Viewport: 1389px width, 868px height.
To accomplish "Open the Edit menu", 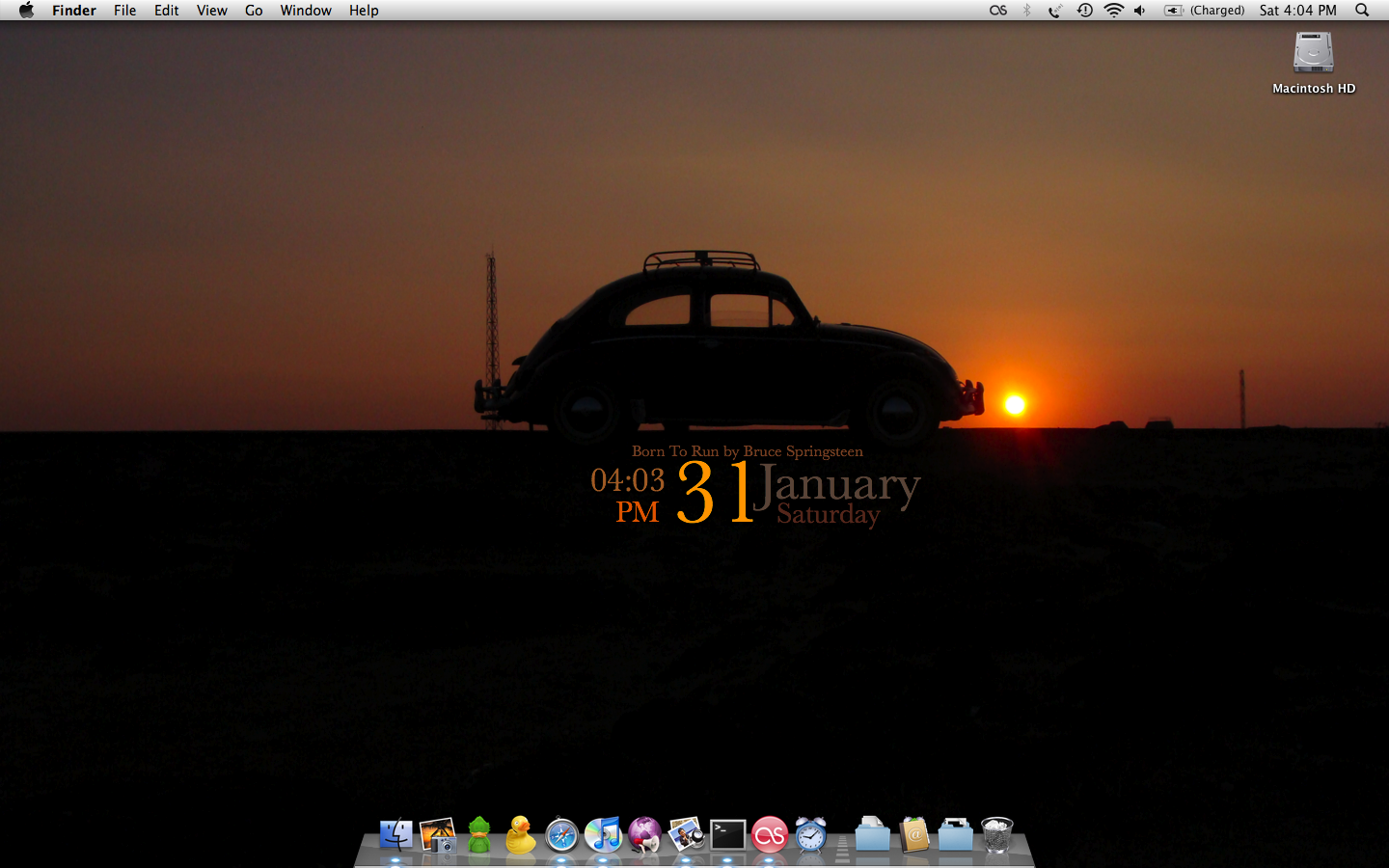I will click(167, 11).
